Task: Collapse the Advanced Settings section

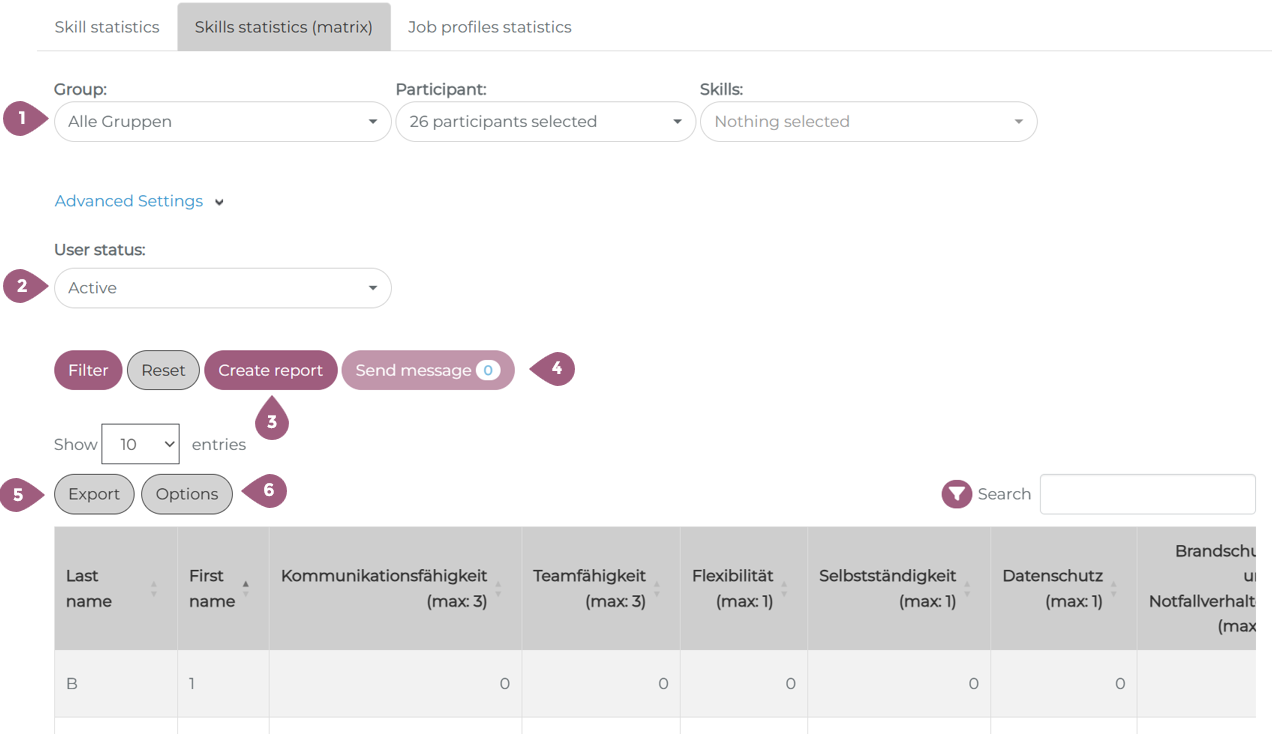Action: (139, 201)
